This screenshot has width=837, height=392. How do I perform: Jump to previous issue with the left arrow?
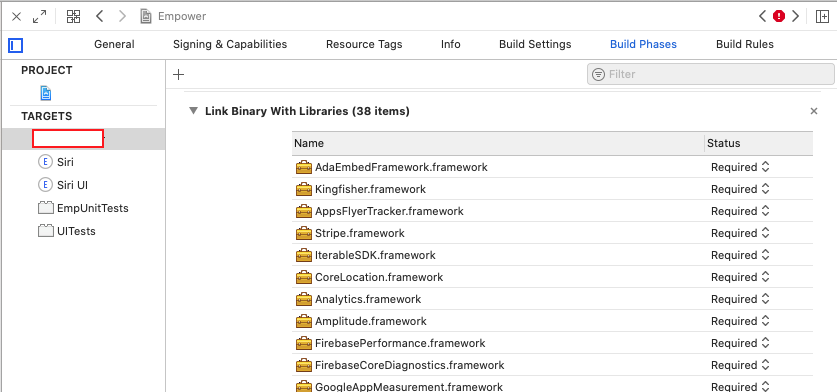(x=762, y=17)
